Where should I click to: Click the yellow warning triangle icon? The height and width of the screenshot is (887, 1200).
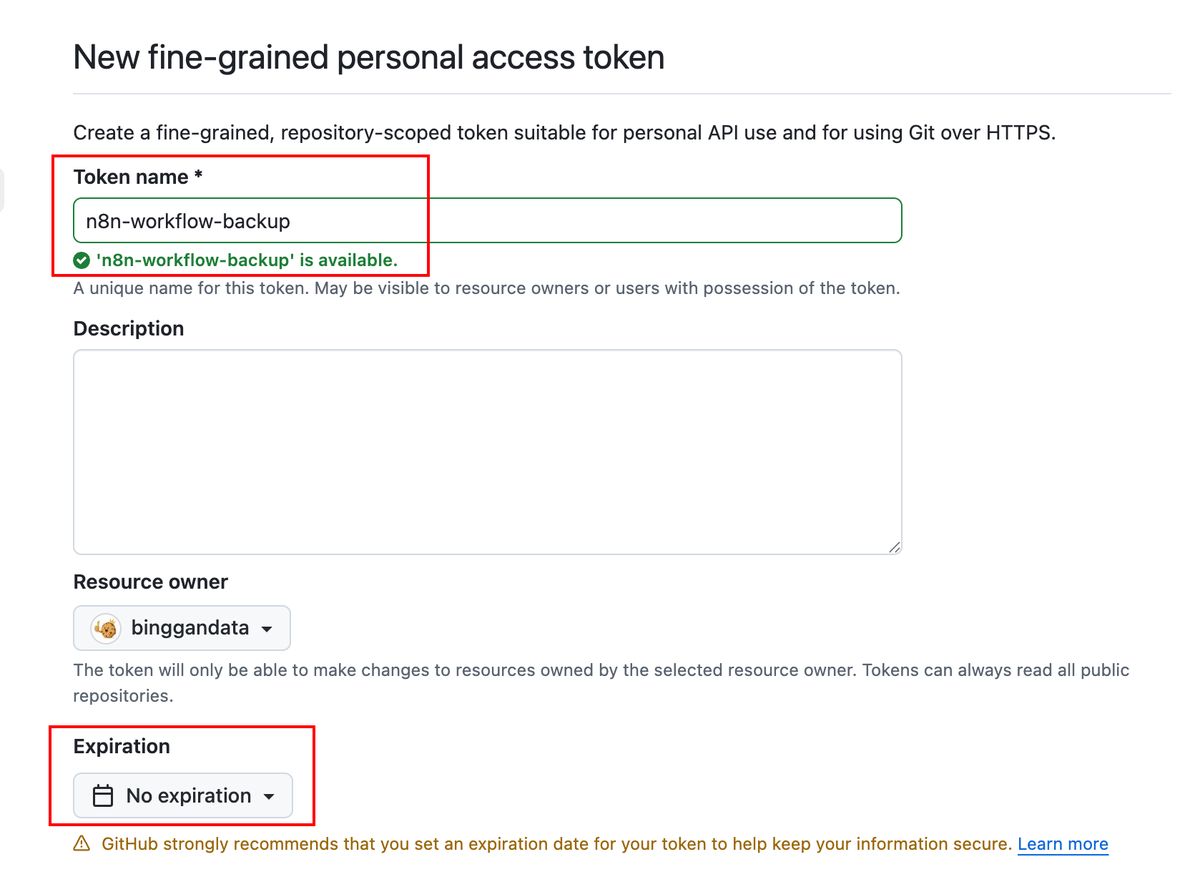(82, 844)
